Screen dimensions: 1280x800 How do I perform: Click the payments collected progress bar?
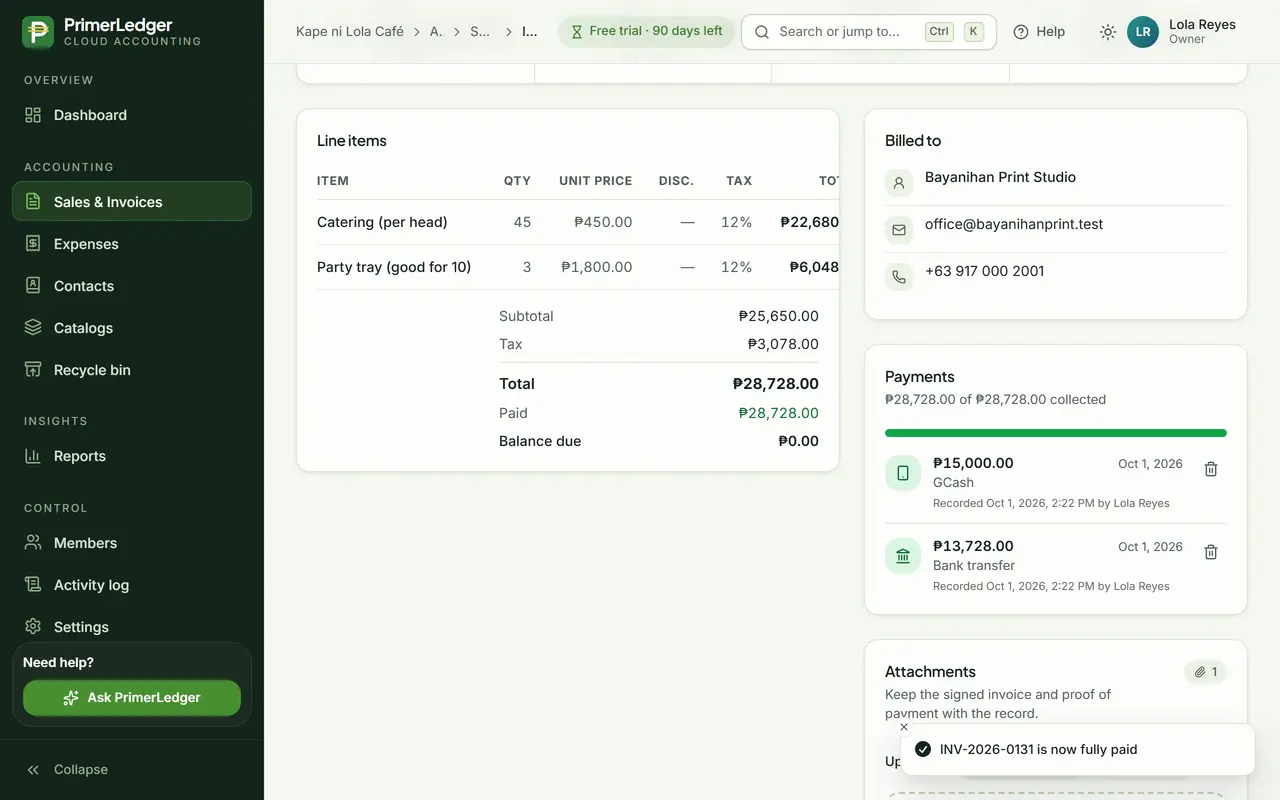click(1056, 433)
